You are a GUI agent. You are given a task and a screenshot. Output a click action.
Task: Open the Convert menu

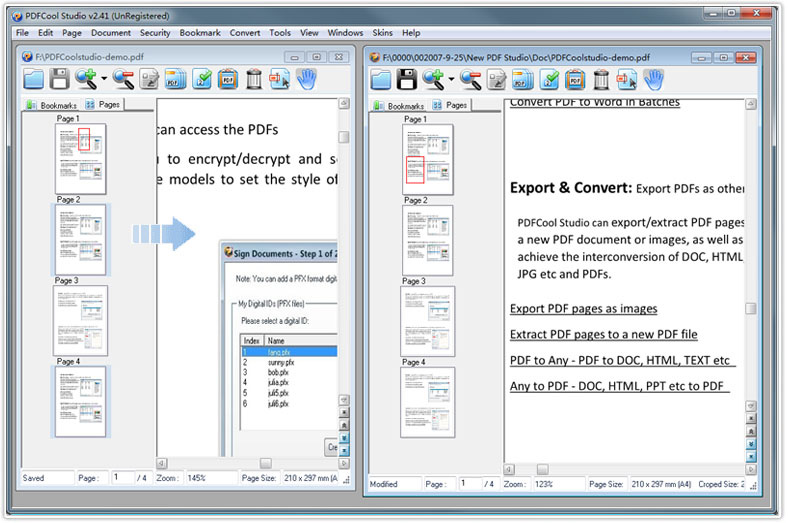(x=245, y=33)
